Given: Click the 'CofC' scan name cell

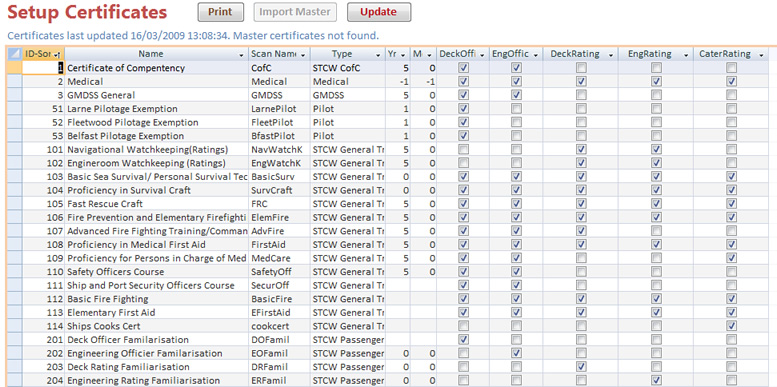Looking at the screenshot, I should 279,68.
